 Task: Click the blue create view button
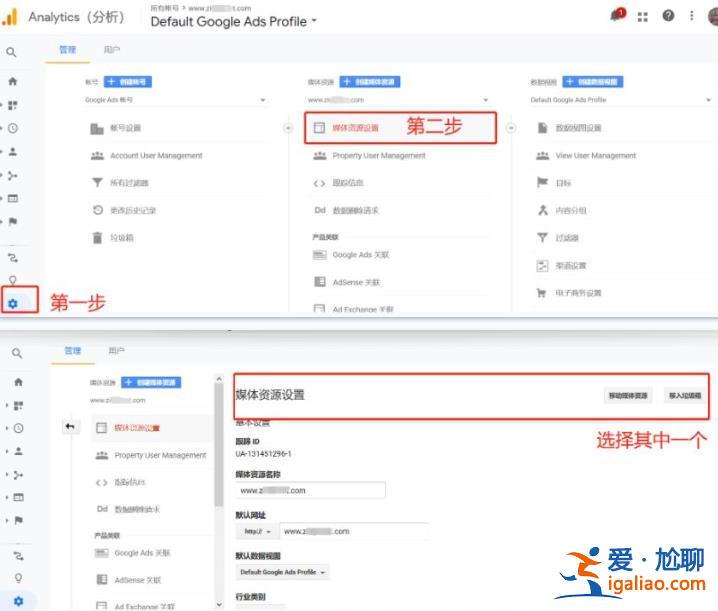pyautogui.click(x=593, y=82)
